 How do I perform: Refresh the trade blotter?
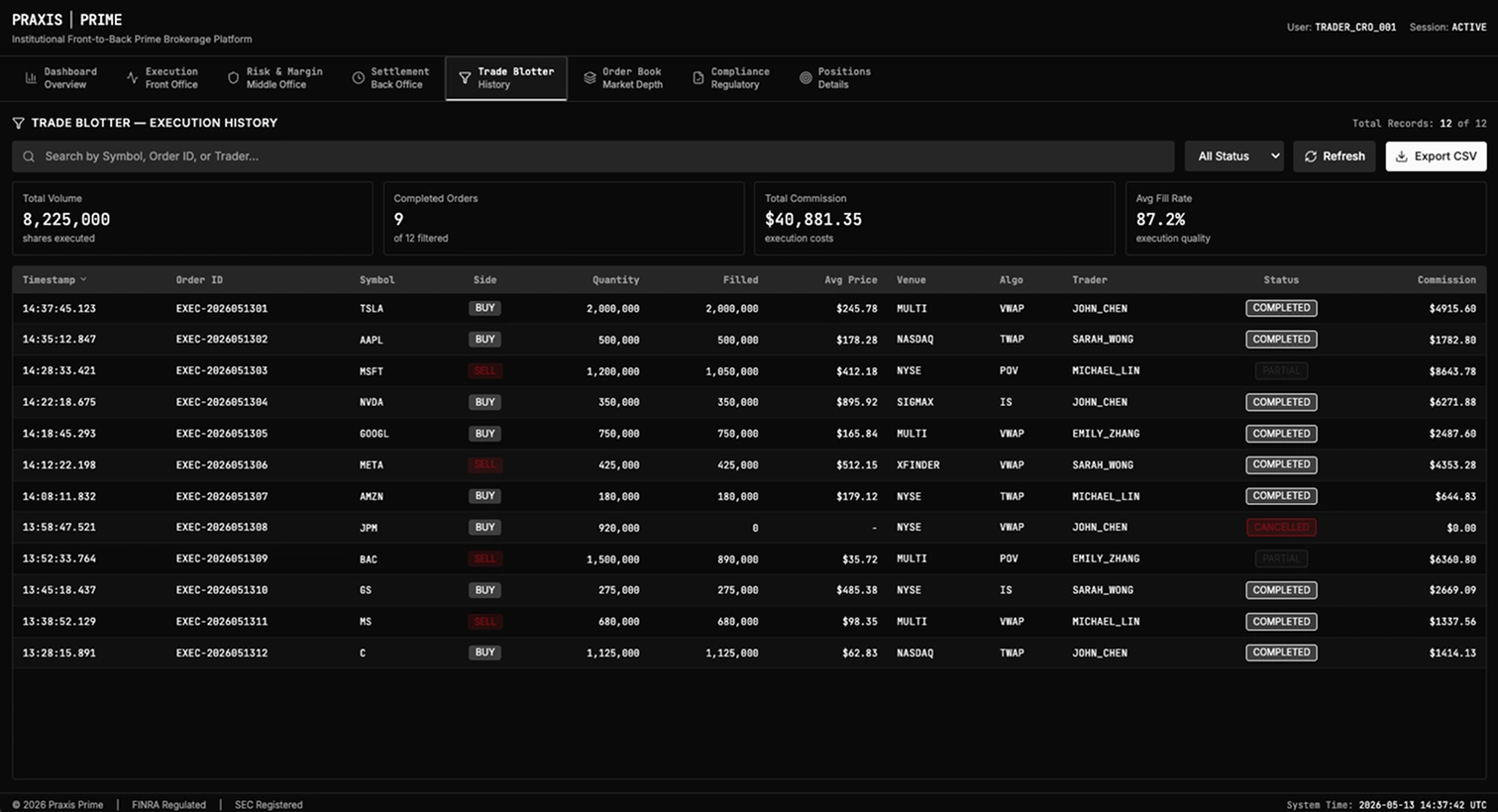point(1334,156)
